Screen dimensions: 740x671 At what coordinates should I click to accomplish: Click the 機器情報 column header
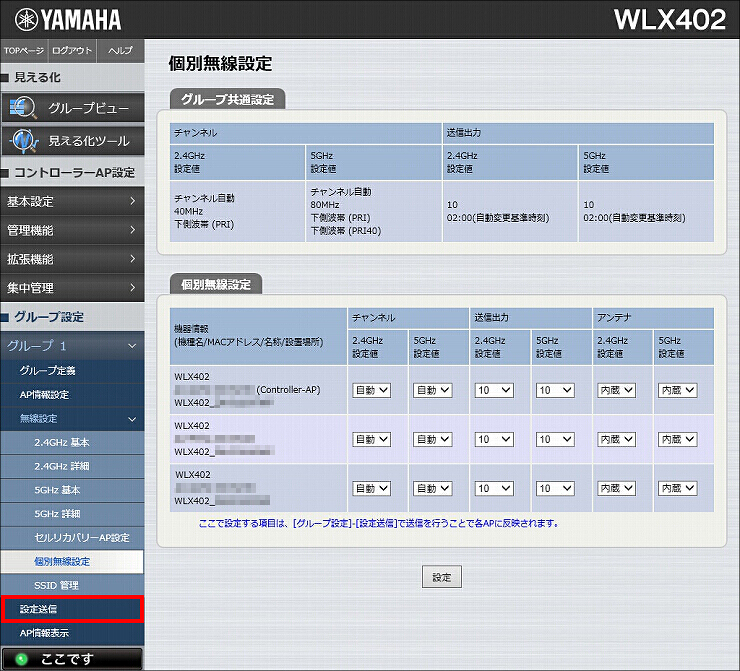258,336
